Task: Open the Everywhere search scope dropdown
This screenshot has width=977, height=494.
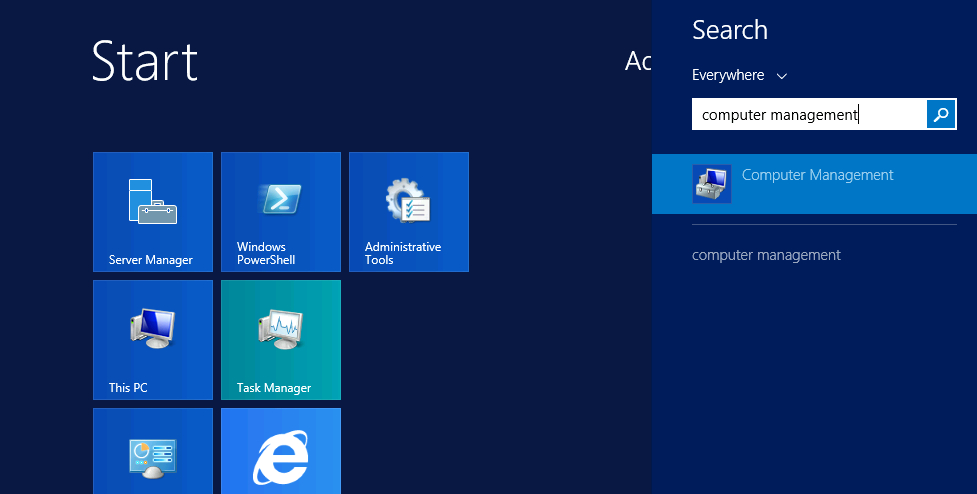Action: 740,75
